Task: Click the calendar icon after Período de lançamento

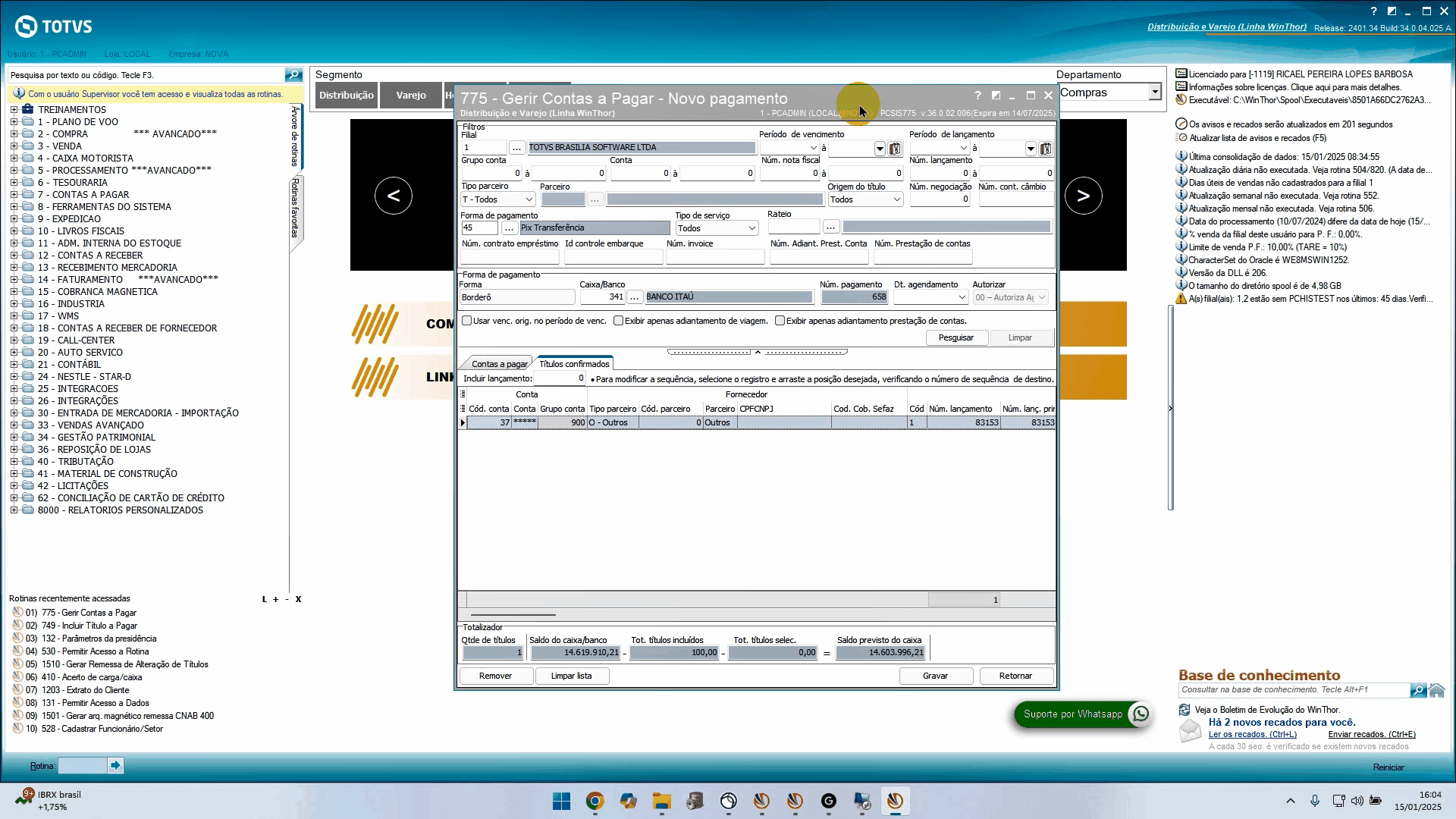Action: pyautogui.click(x=1046, y=149)
